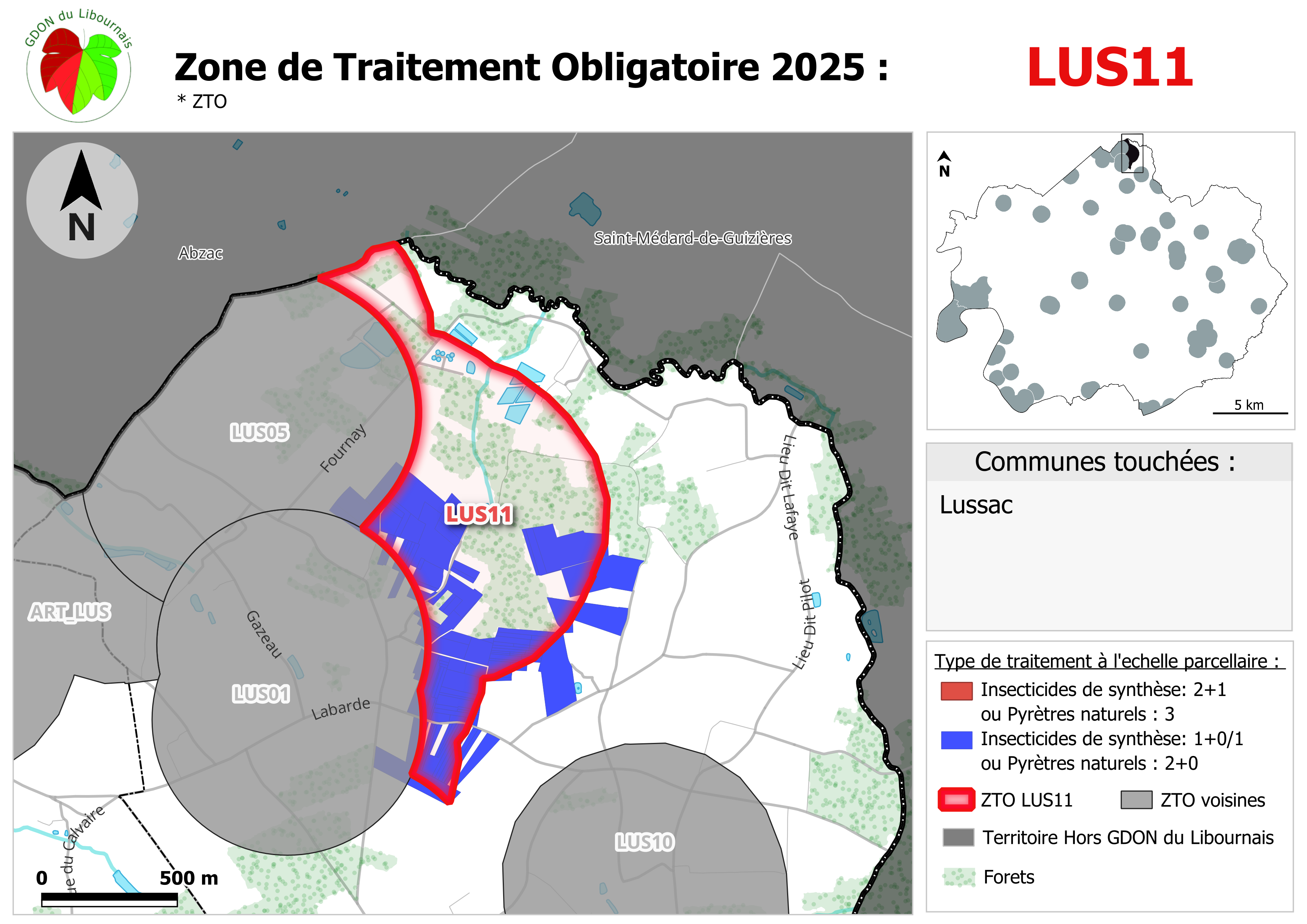Click the red-outlined ZTO LUS11 legend symbol

[x=956, y=800]
